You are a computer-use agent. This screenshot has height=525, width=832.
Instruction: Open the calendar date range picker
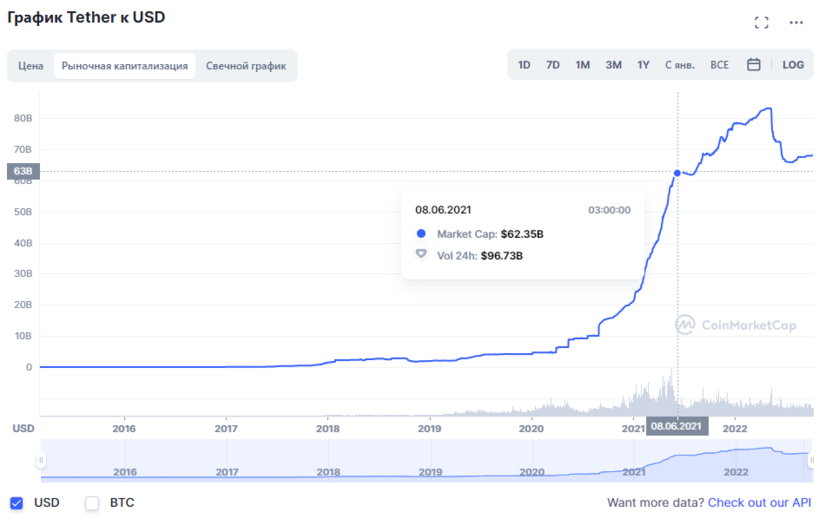point(754,65)
